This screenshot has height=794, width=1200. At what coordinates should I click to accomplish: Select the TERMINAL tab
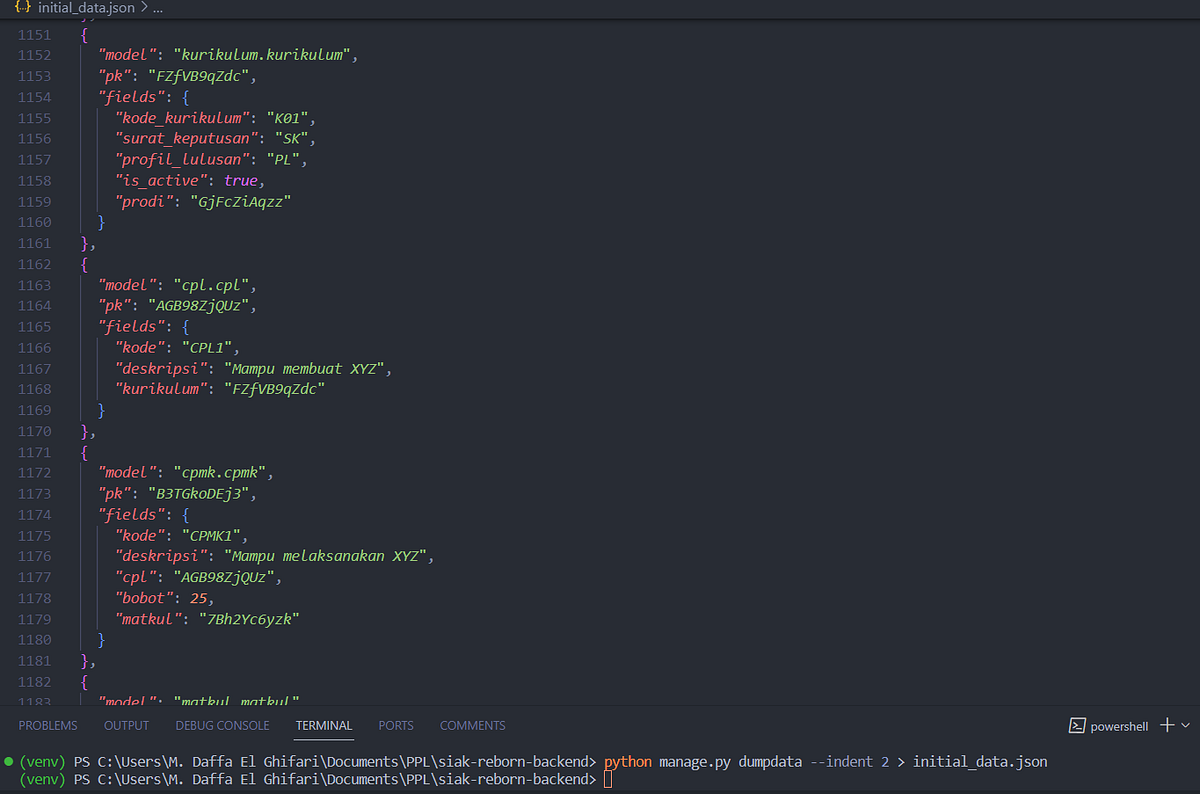point(323,725)
